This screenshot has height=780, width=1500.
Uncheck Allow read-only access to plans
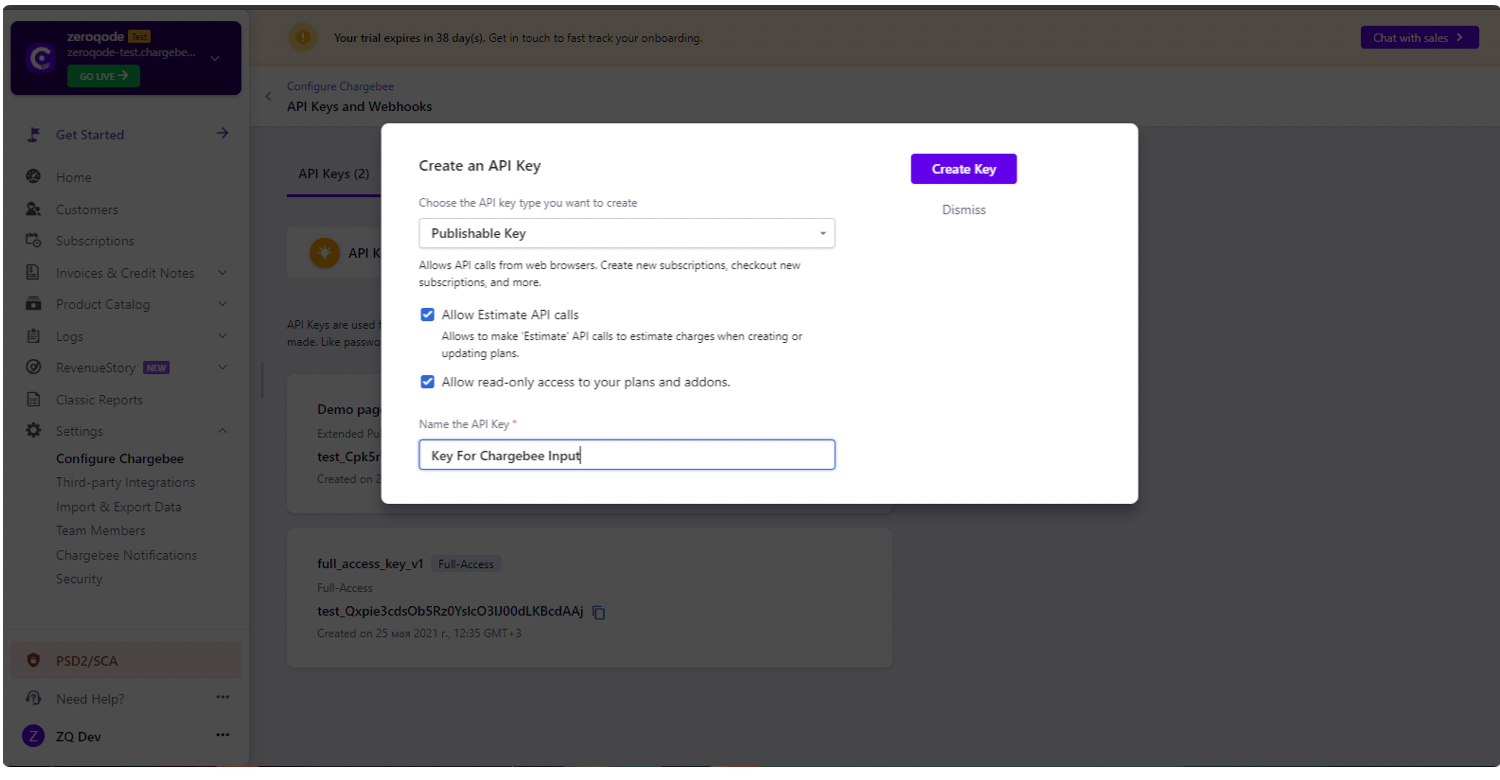pyautogui.click(x=427, y=382)
